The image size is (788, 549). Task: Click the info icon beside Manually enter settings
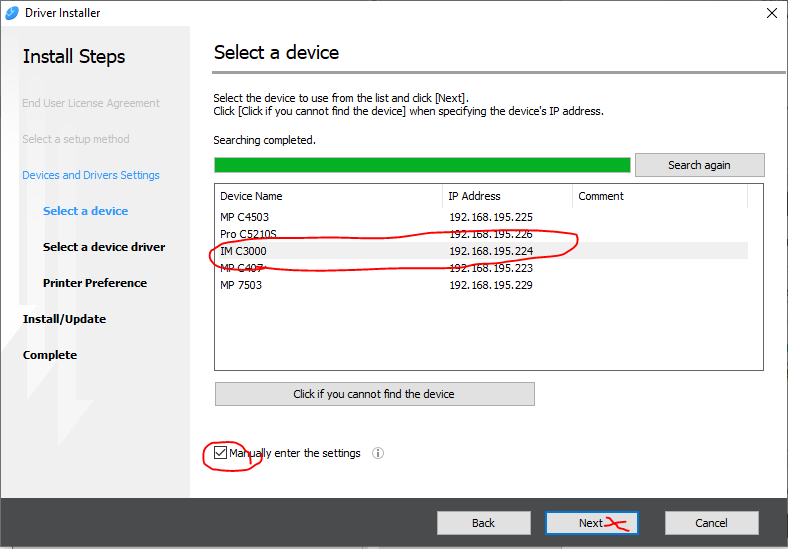pyautogui.click(x=378, y=453)
